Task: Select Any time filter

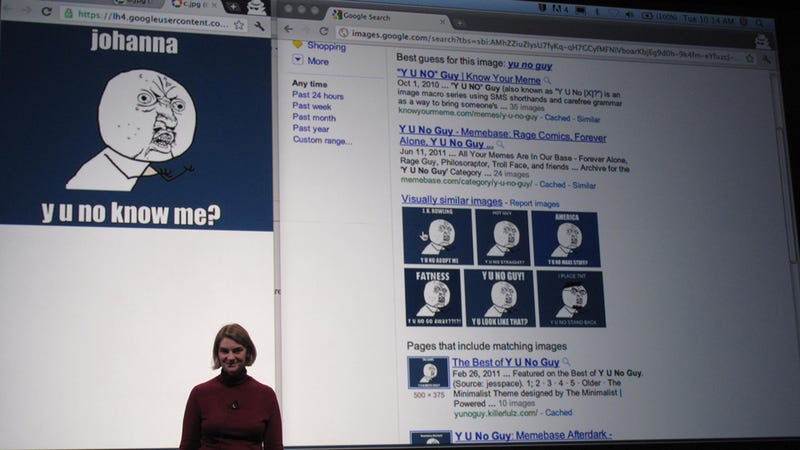Action: tap(310, 84)
